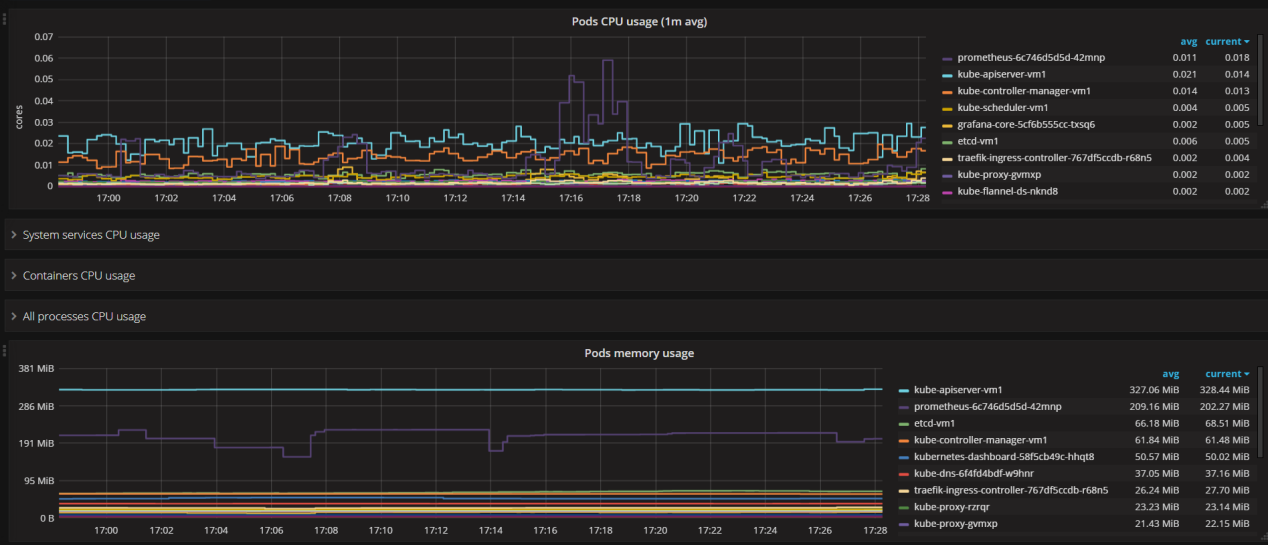
Task: Open color picker for prometheus series in CPU legend
Action: 947,58
